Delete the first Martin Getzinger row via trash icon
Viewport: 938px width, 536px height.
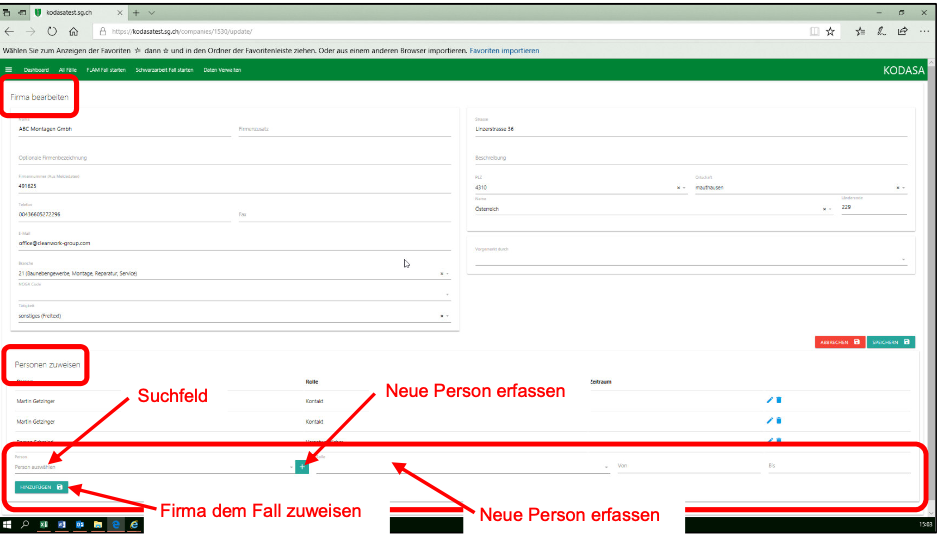(x=779, y=400)
